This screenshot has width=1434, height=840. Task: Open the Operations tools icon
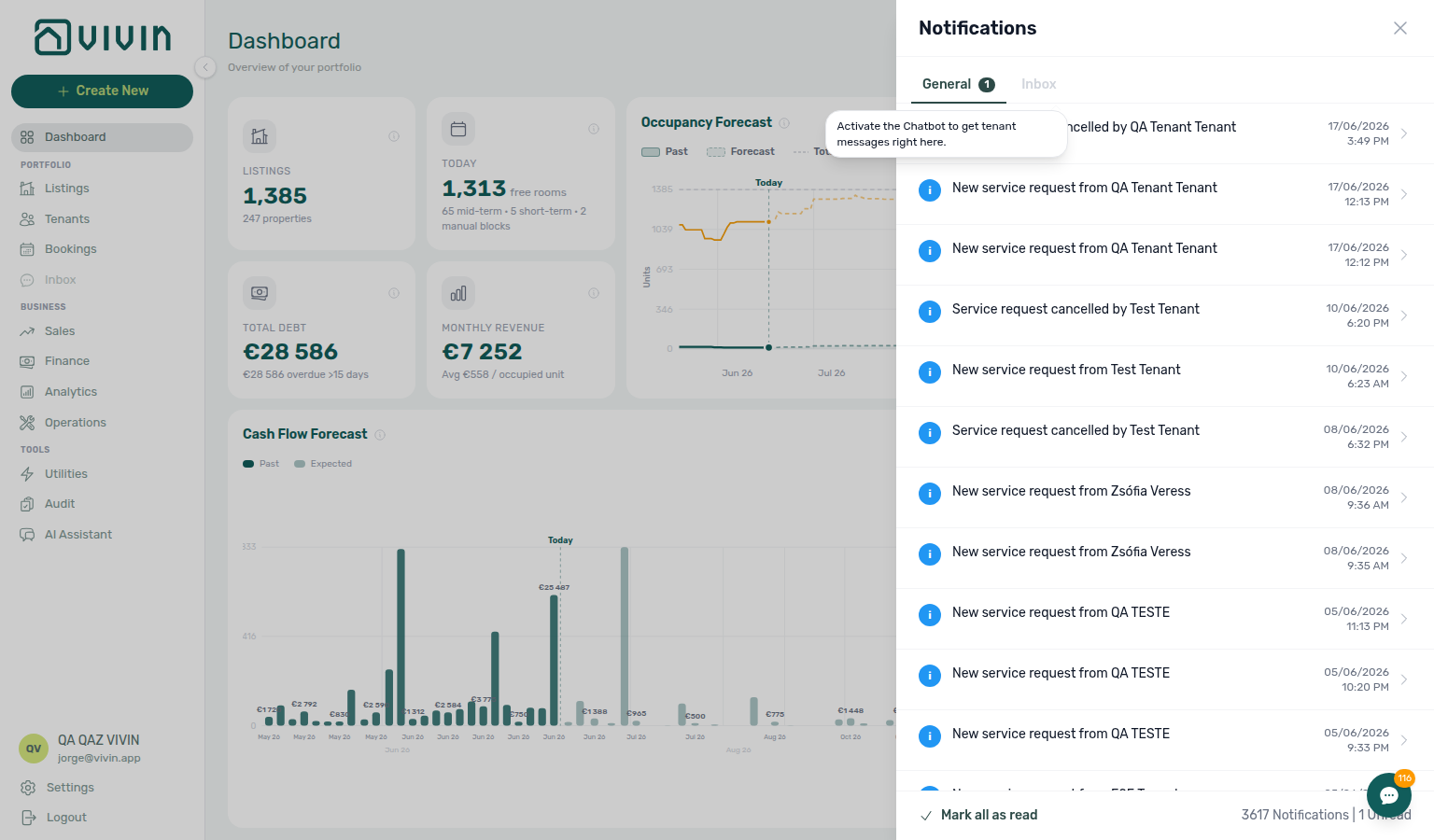coord(27,423)
